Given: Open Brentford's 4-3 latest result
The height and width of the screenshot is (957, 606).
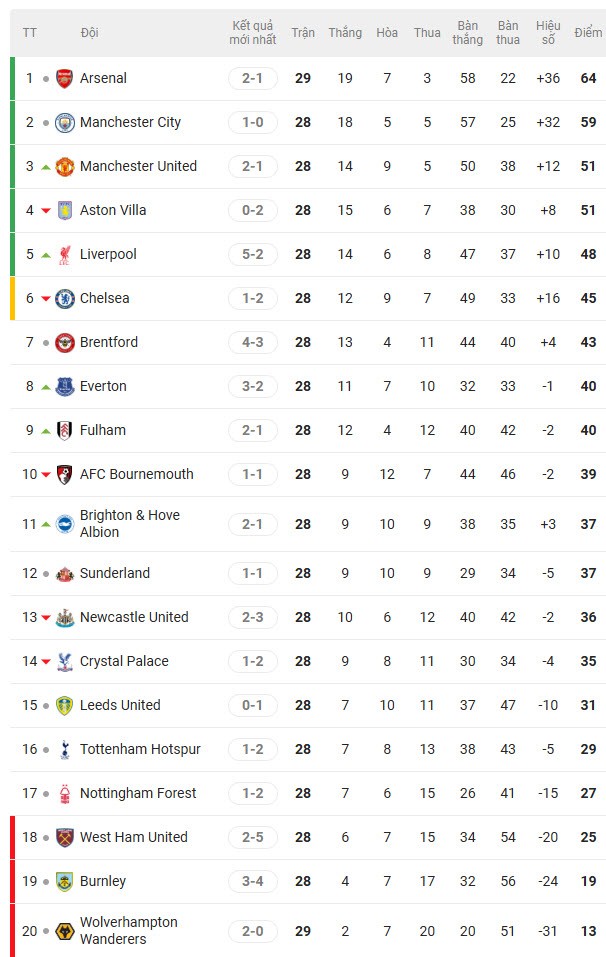Looking at the screenshot, I should [x=253, y=342].
